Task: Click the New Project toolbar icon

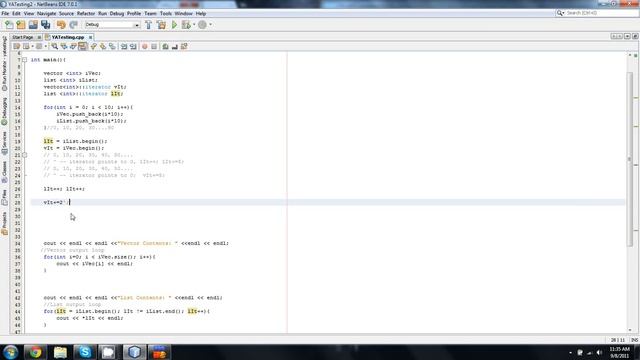Action: pos(21,25)
